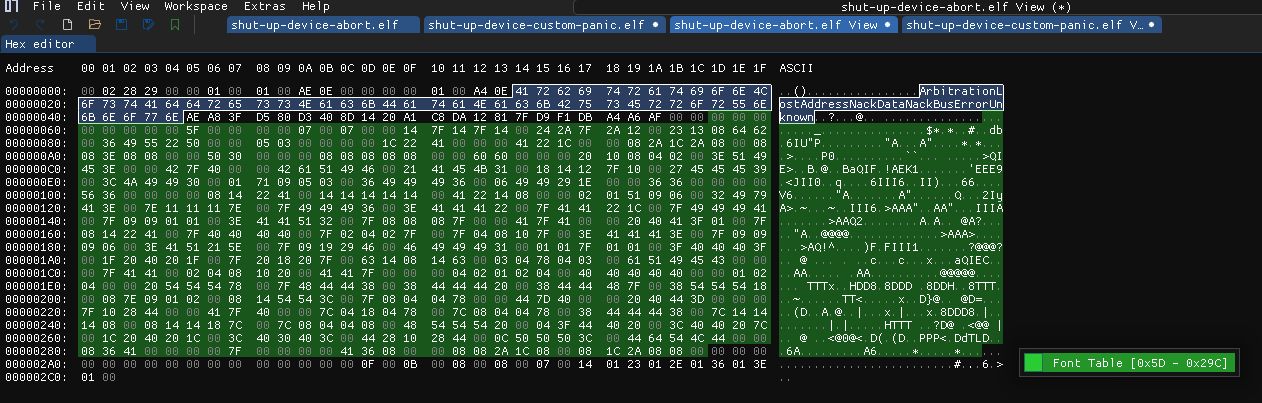Click the green Font Table color swatch

[x=1033, y=363]
